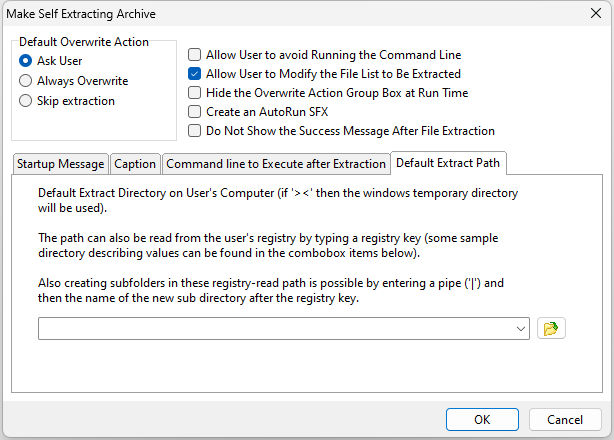
Task: Uncheck Allow User to Modify the File List
Action: (x=195, y=74)
